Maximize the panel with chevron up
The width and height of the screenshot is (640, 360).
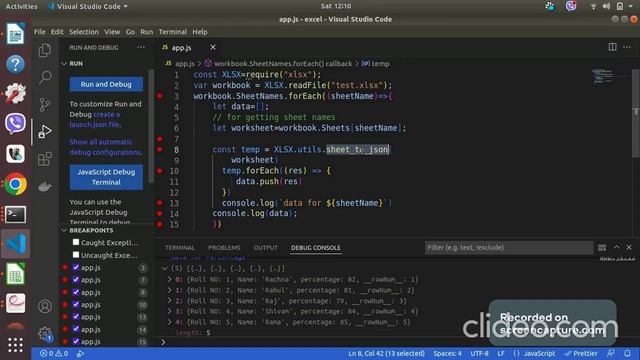(x=616, y=247)
